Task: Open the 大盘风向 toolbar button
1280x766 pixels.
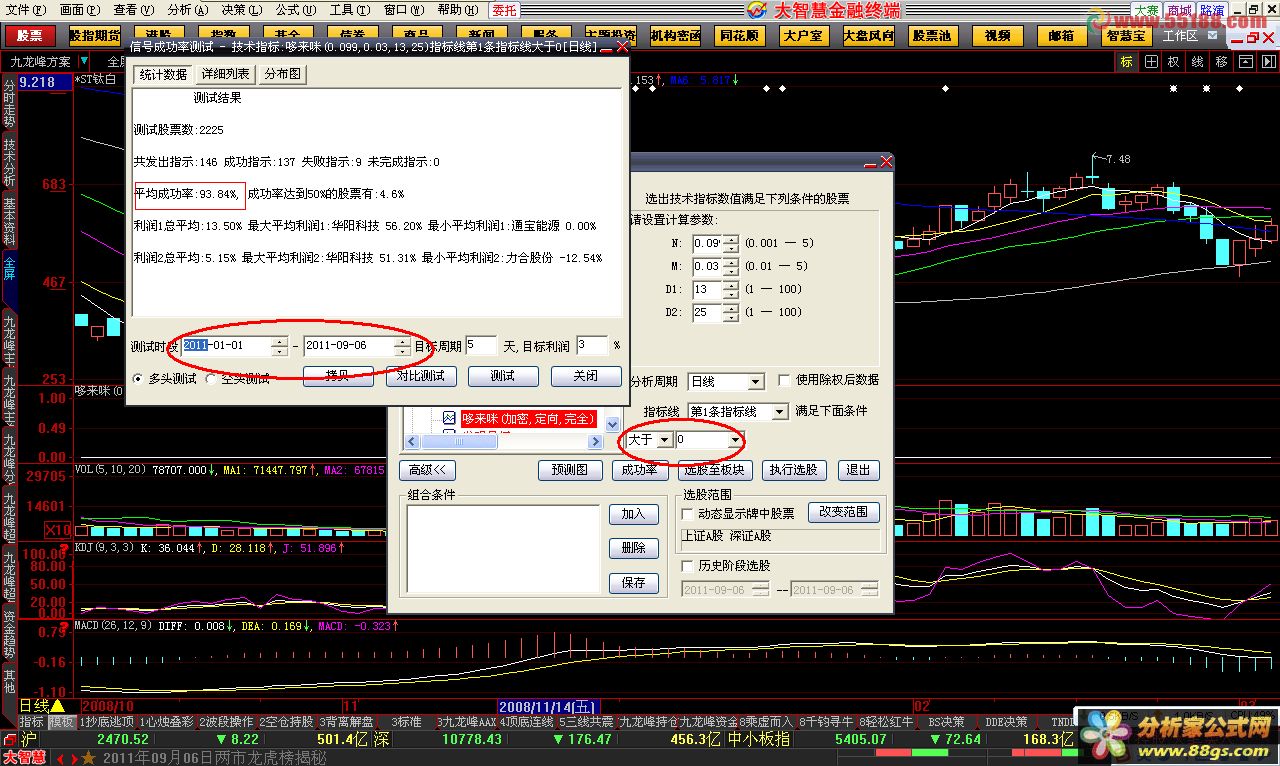Action: [x=868, y=35]
